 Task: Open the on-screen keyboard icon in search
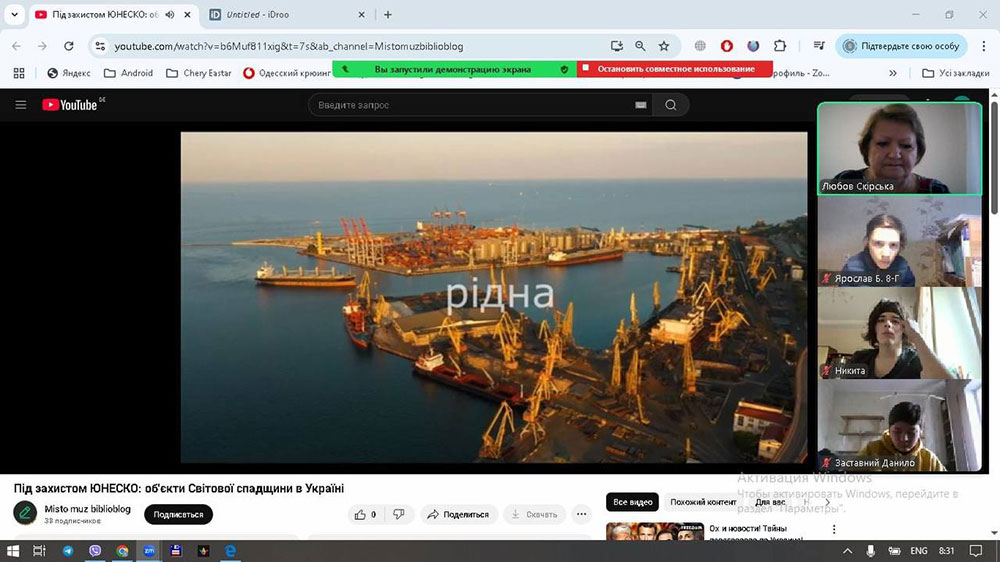click(x=641, y=105)
